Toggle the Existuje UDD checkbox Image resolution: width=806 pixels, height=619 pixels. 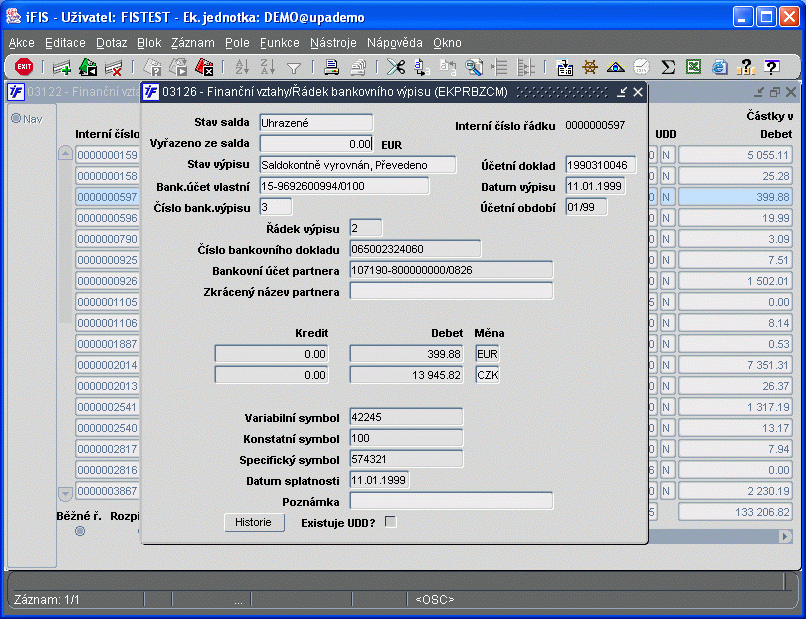[x=391, y=522]
